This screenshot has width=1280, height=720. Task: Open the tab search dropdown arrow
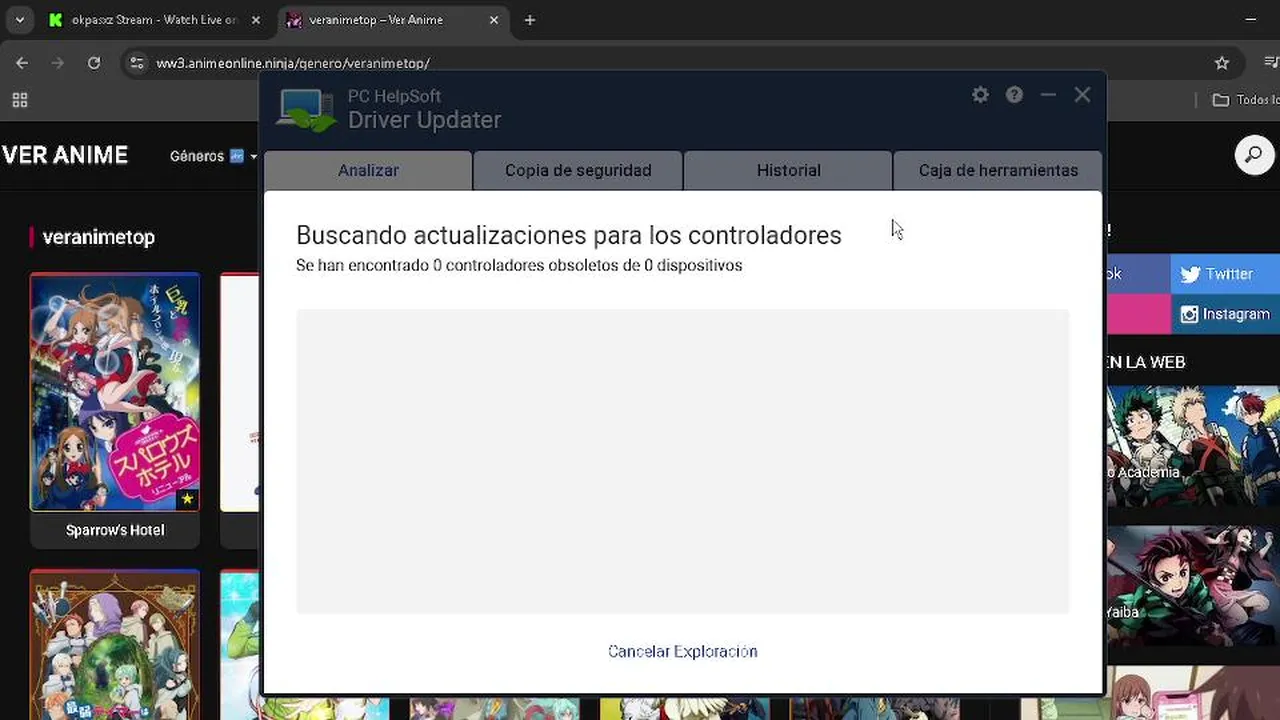tap(19, 20)
